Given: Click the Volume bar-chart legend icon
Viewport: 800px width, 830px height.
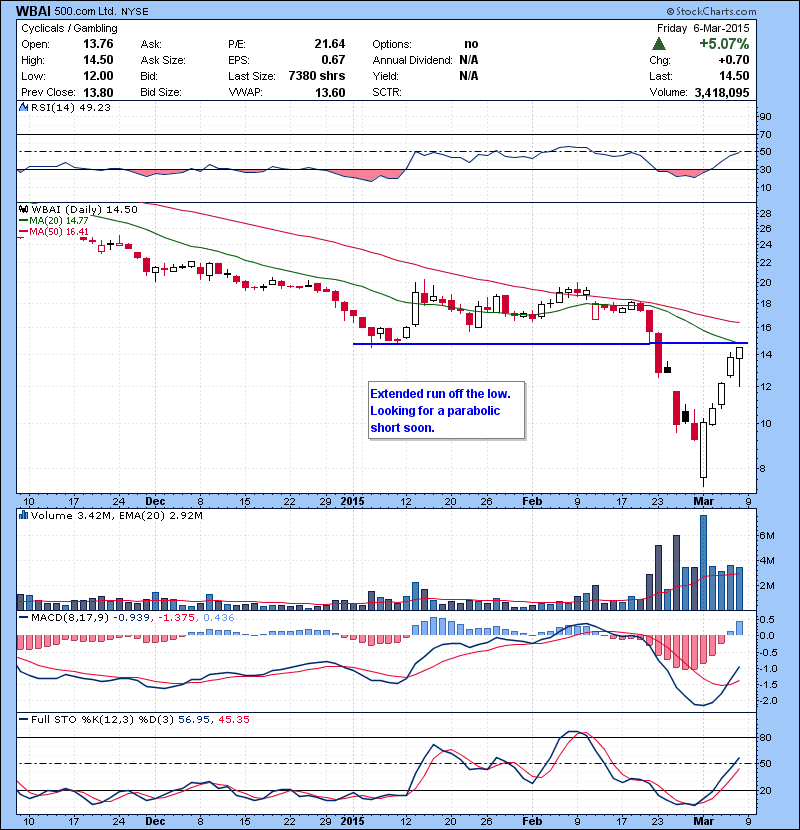Looking at the screenshot, I should point(23,515).
